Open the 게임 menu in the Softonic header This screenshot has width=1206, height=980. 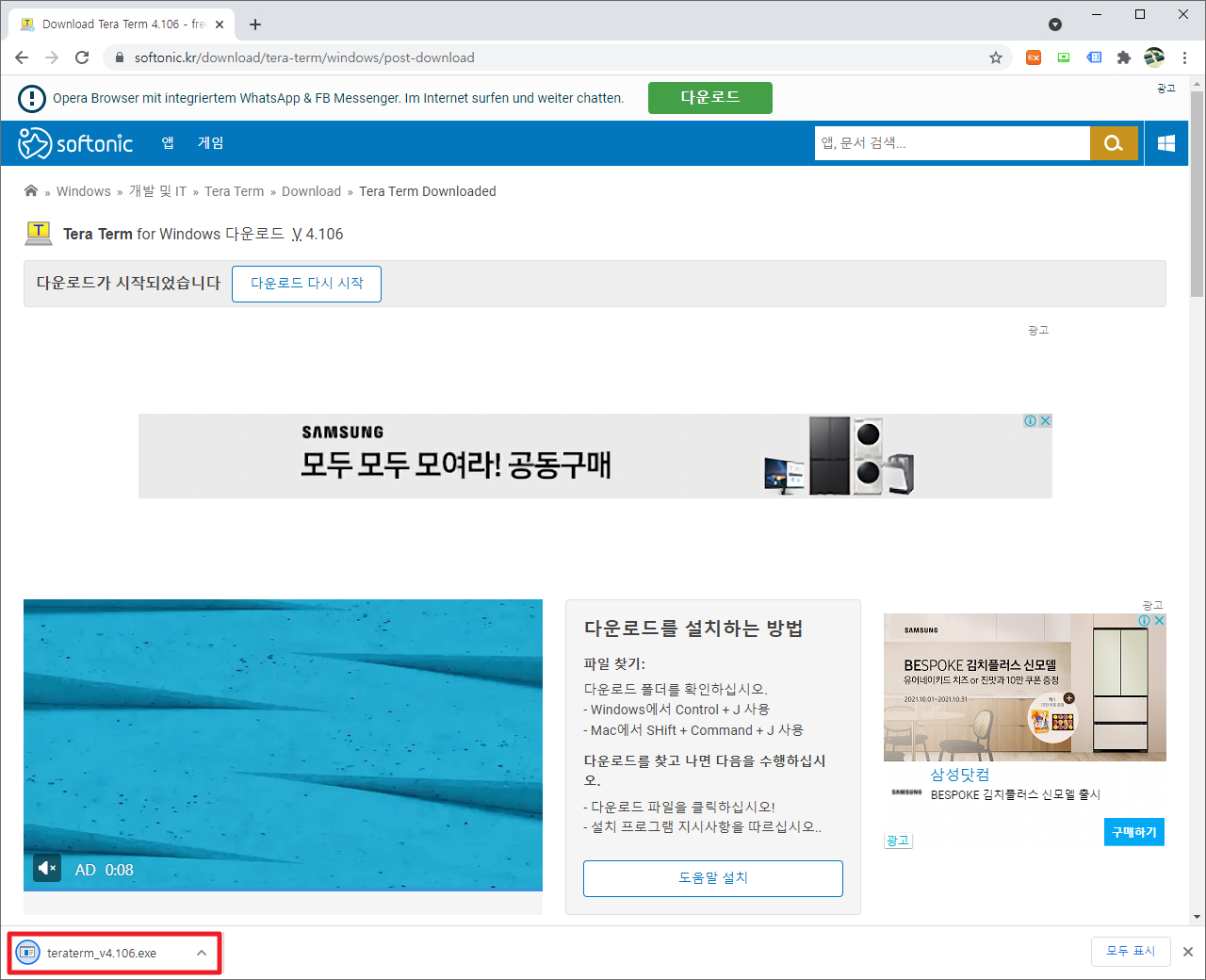210,143
